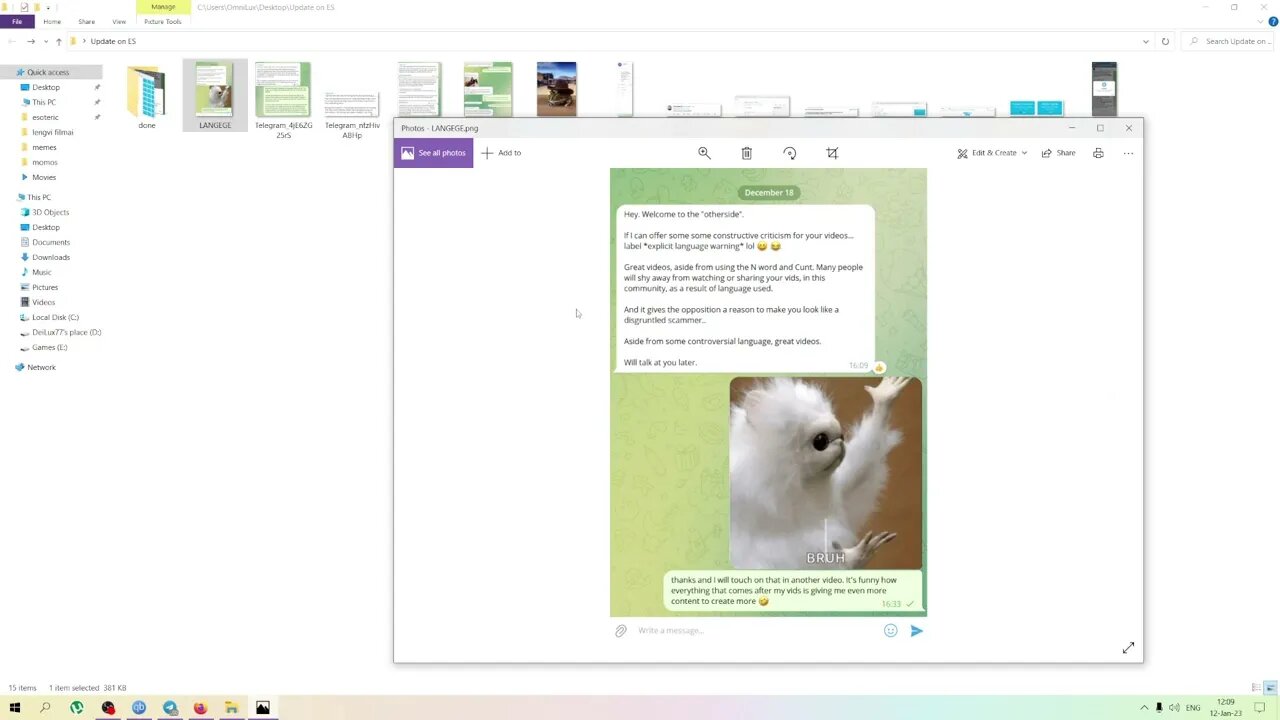This screenshot has width=1280, height=720.
Task: Click Add to button in Photos
Action: [501, 153]
